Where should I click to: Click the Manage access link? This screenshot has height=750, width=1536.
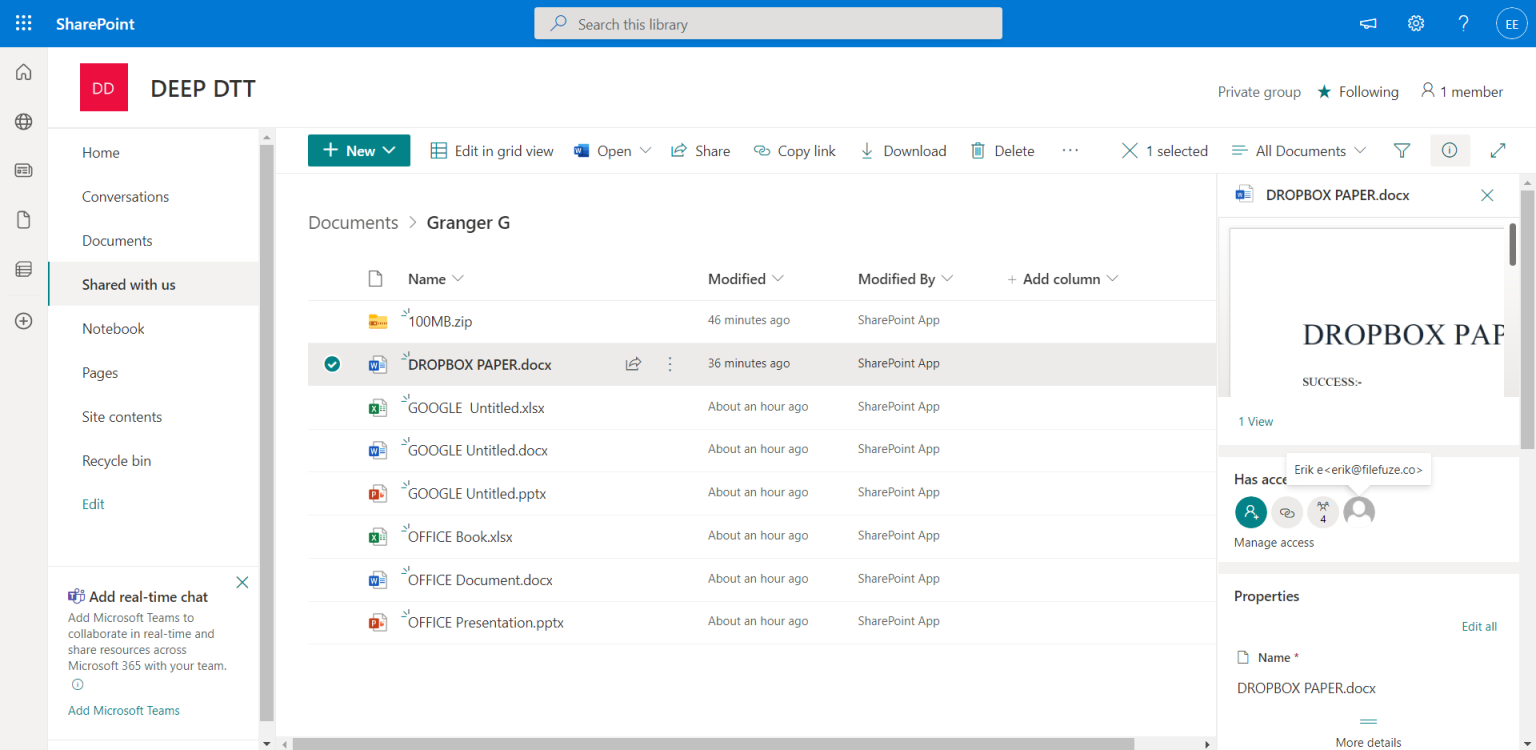[1273, 542]
